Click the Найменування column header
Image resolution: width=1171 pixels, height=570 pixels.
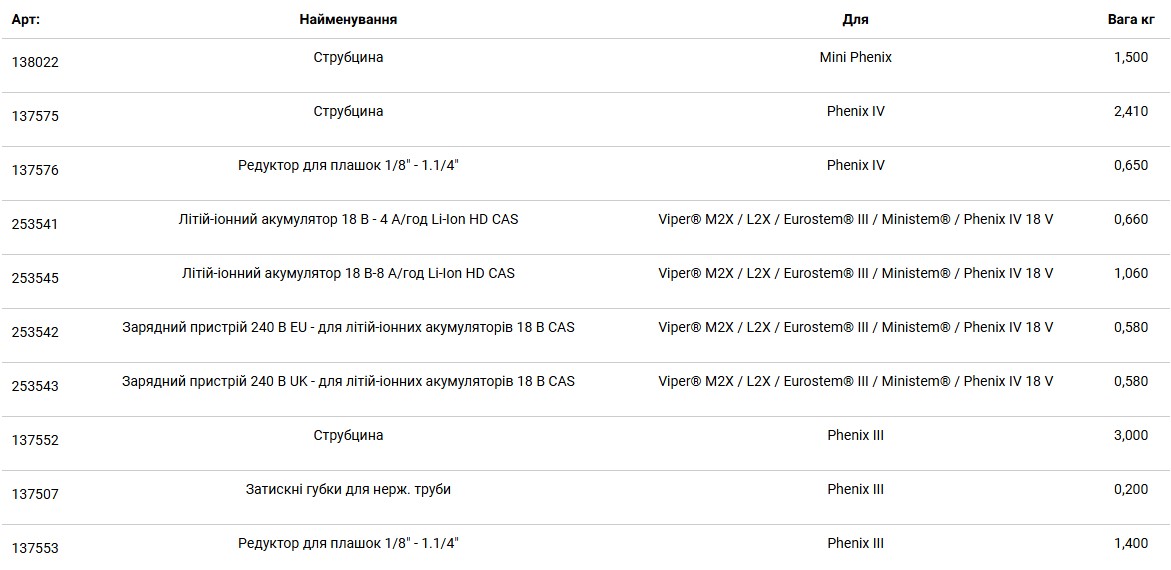348,19
